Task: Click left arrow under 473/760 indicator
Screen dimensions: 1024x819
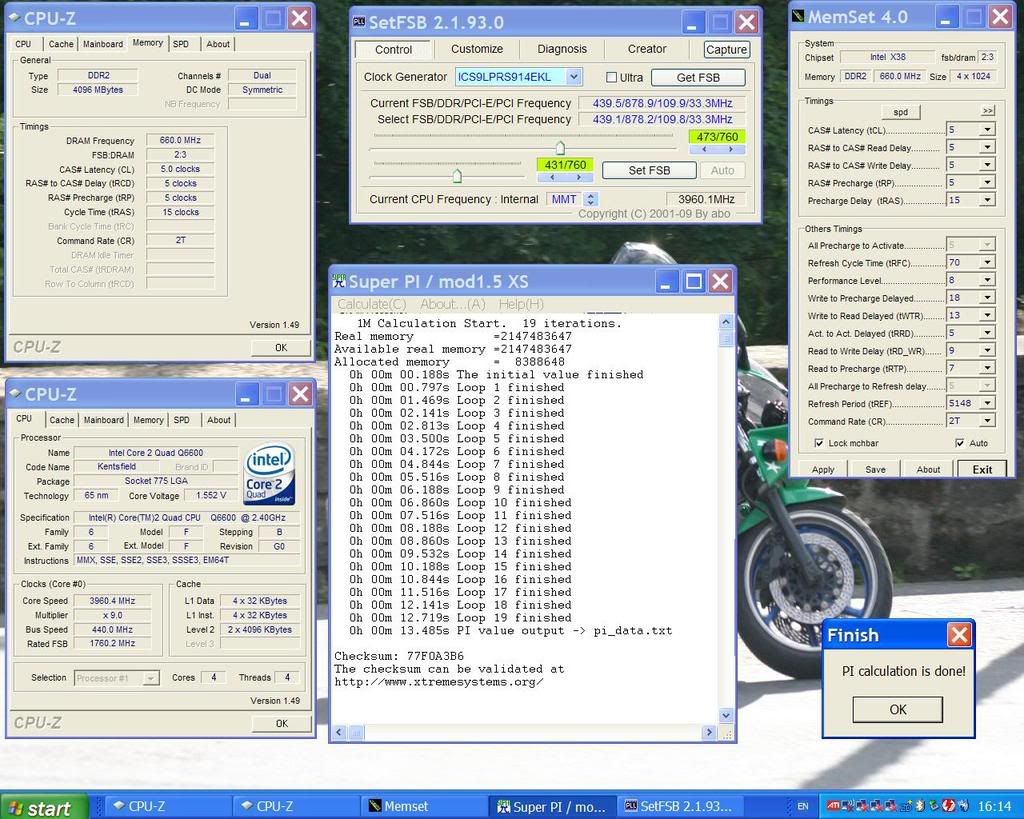Action: pyautogui.click(x=704, y=150)
